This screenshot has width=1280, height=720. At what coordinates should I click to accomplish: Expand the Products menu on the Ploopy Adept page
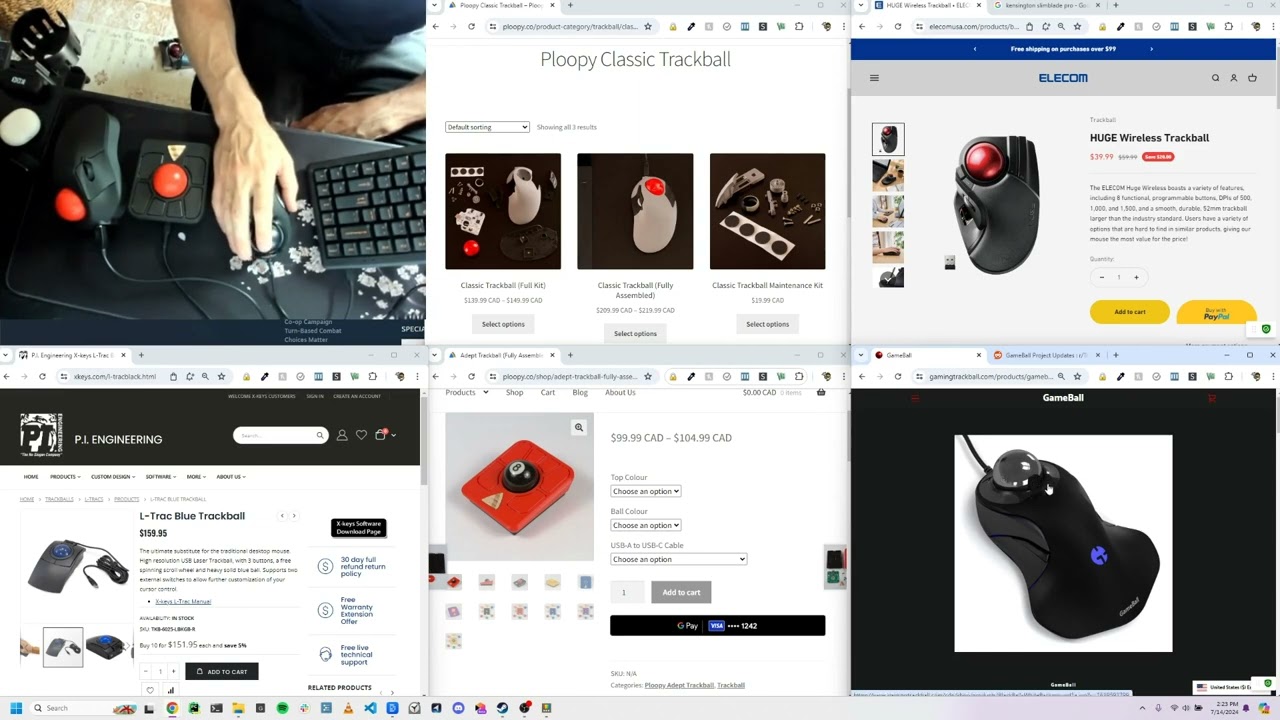click(467, 392)
